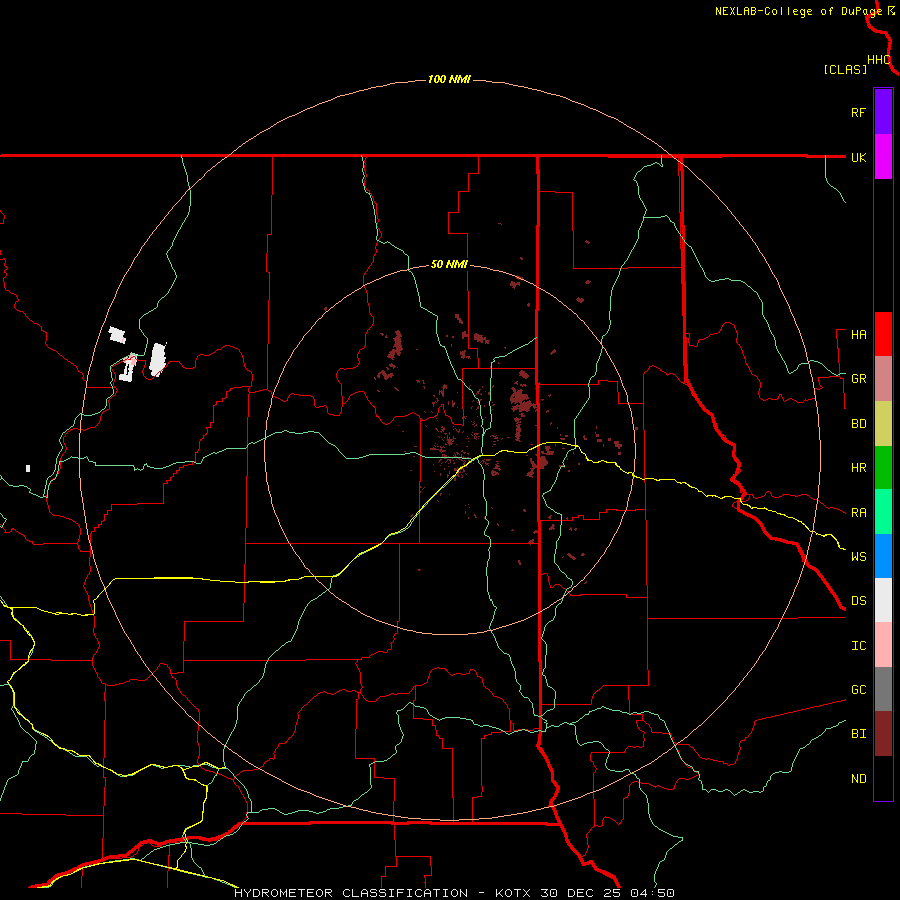Click the IC legend label
This screenshot has height=900, width=900.
pos(858,646)
